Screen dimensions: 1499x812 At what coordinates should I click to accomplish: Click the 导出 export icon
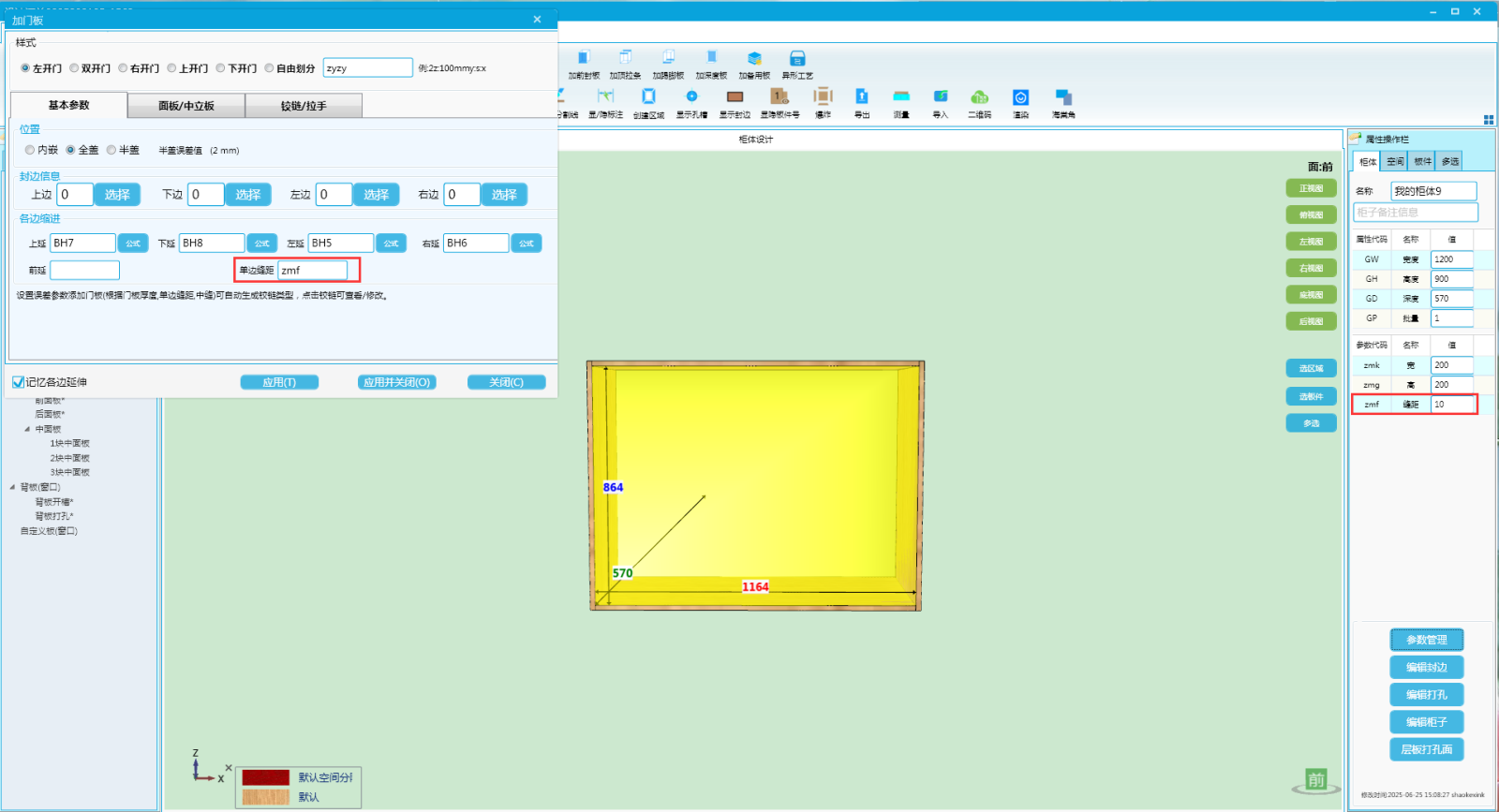coord(862,103)
